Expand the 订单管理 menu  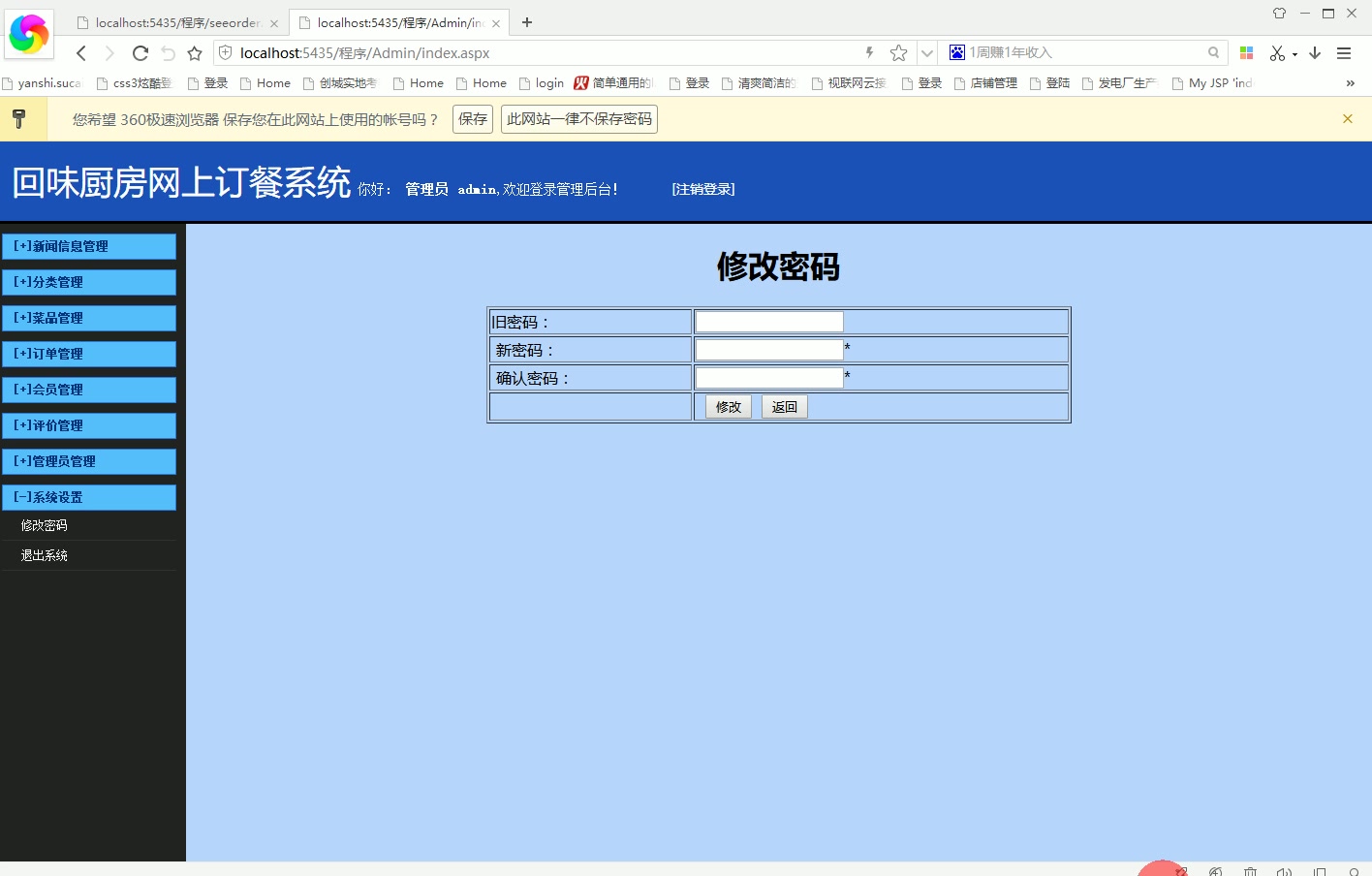coord(88,354)
